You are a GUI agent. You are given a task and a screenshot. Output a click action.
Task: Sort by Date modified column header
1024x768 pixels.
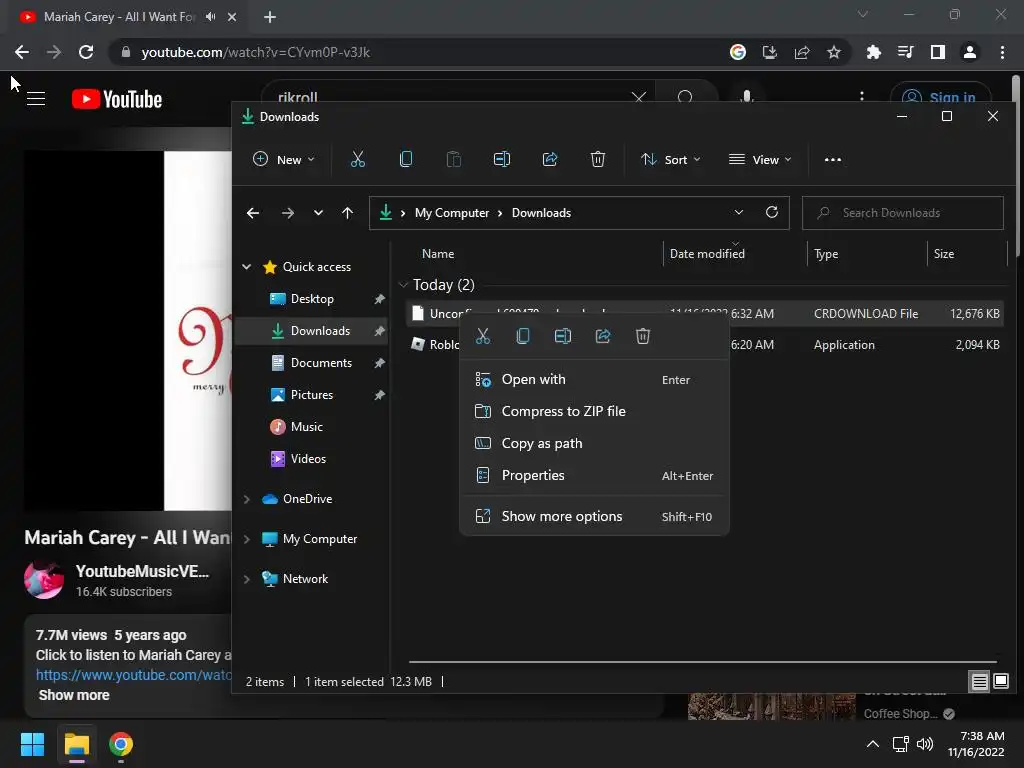pyautogui.click(x=707, y=253)
